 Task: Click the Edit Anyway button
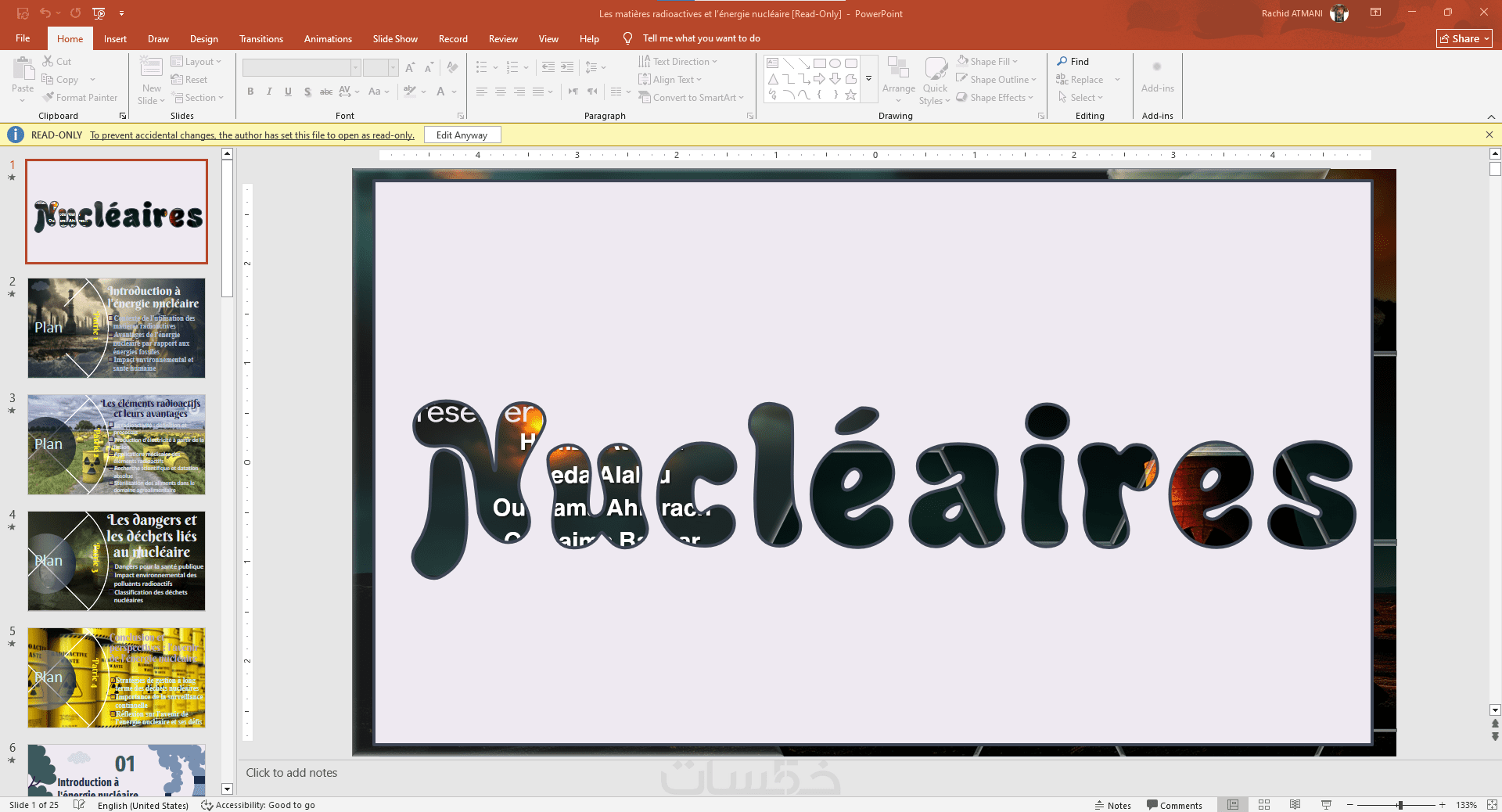[462, 135]
